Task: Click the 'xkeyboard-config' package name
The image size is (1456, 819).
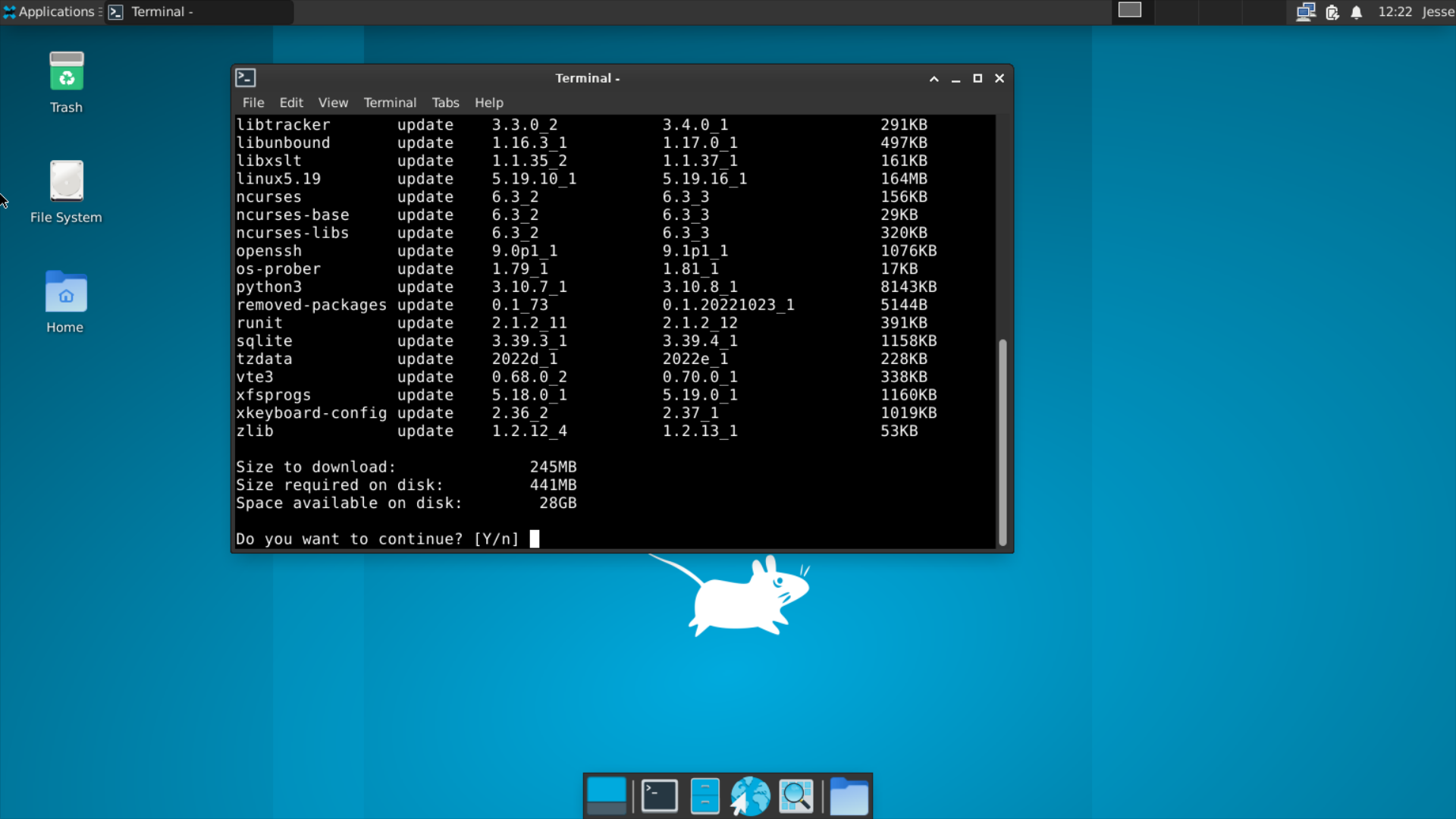Action: [x=312, y=413]
